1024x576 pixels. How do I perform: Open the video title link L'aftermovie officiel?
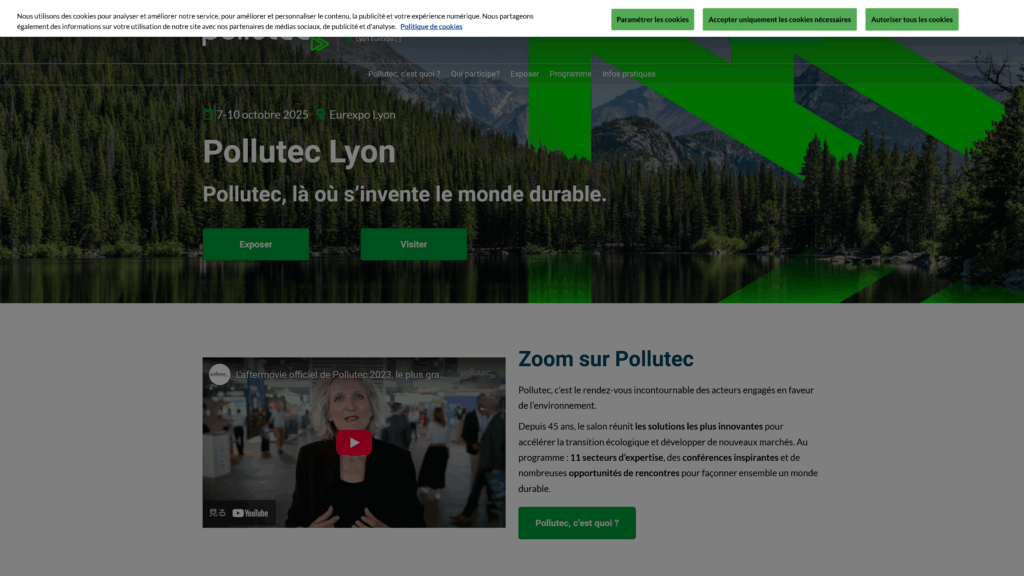click(340, 375)
